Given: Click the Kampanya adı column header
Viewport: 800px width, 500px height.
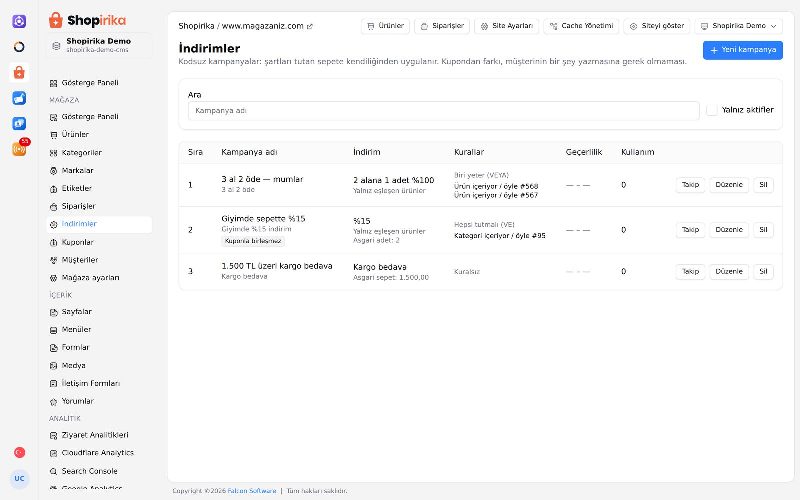Looking at the screenshot, I should coord(249,152).
